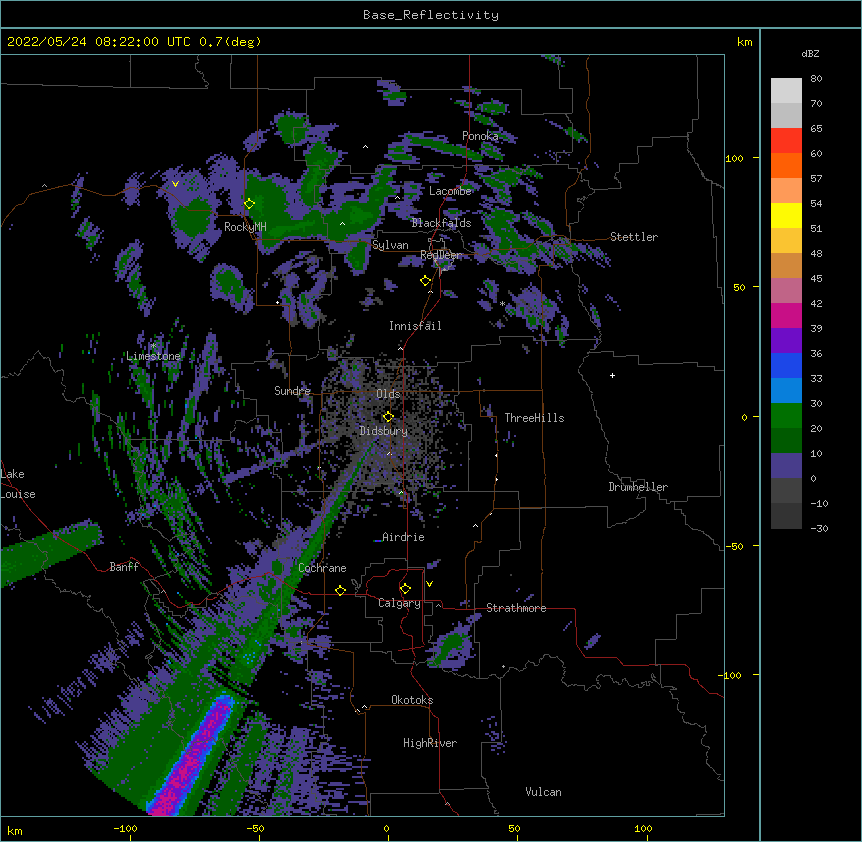862x842 pixels.
Task: Select the Lacombe town label
Action: click(x=450, y=191)
